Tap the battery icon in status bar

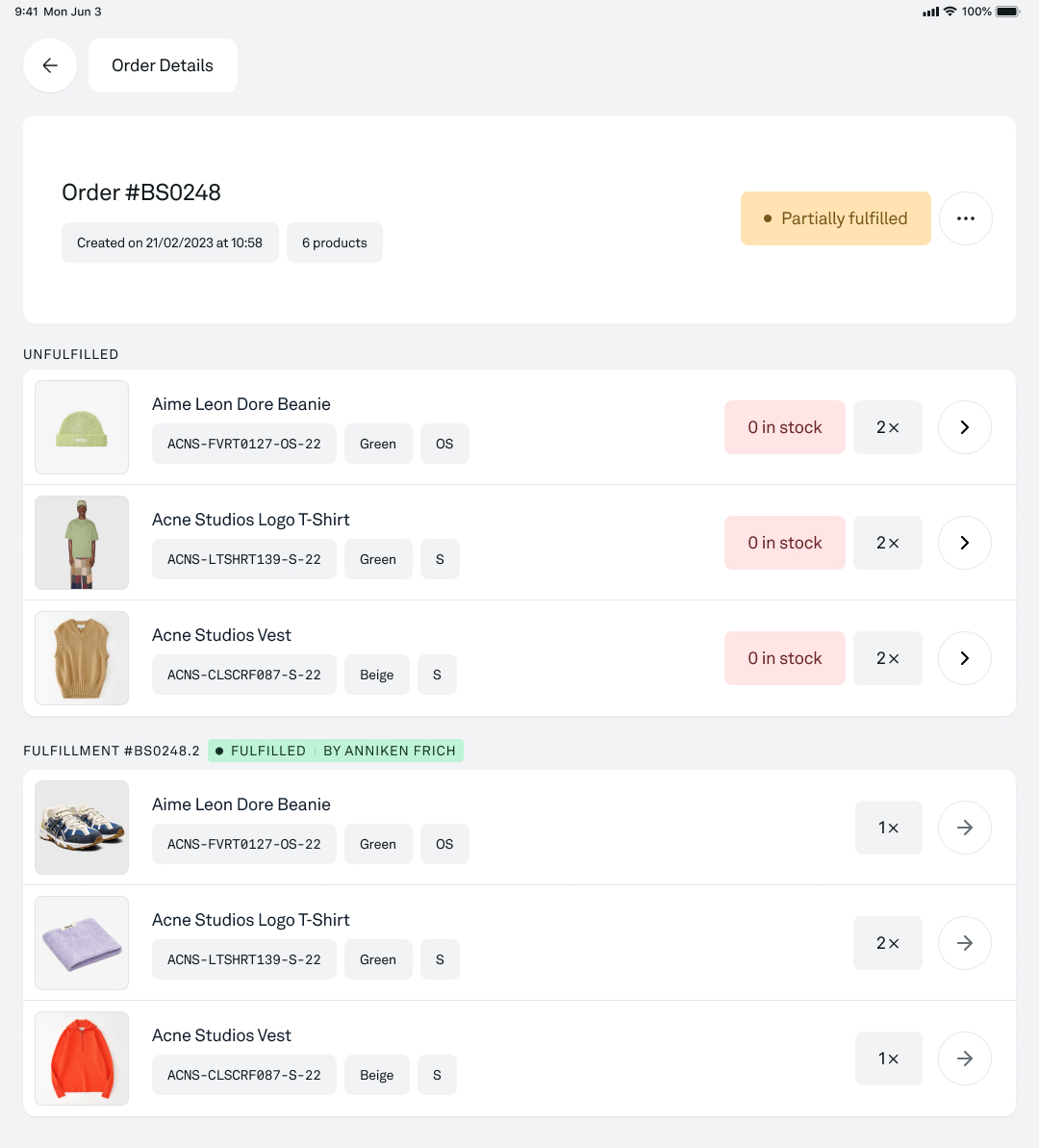point(1007,12)
